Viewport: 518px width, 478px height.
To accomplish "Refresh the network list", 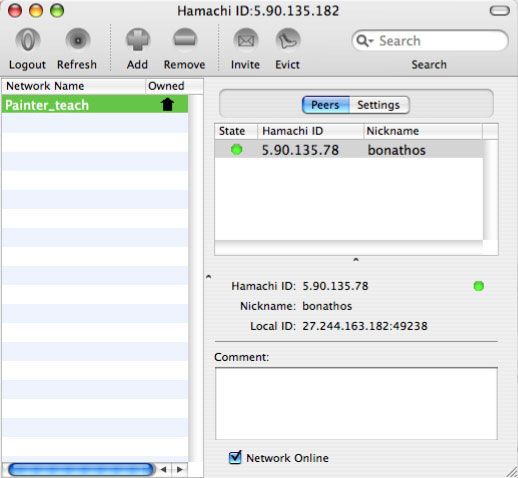I will click(x=78, y=41).
